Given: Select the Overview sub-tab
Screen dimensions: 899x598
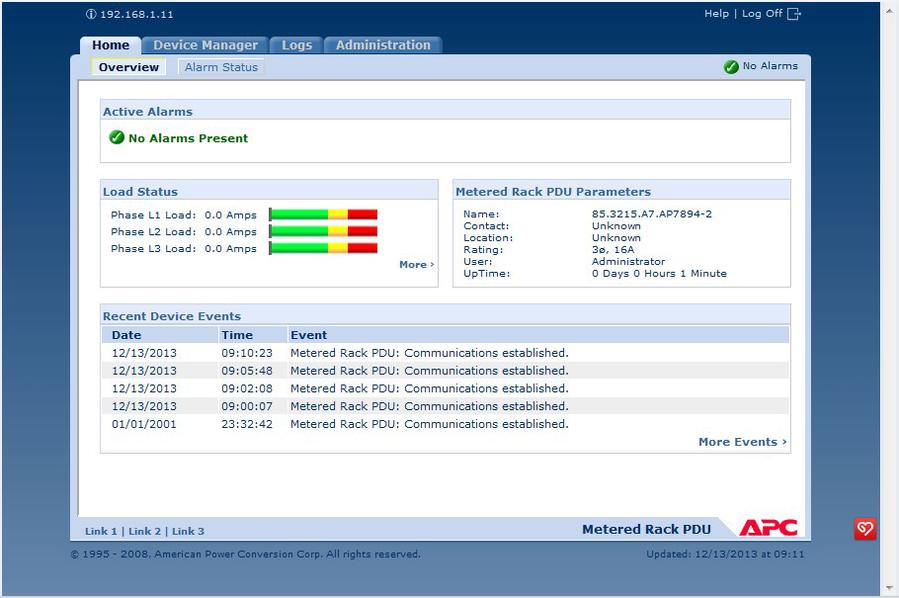Looking at the screenshot, I should tap(128, 67).
